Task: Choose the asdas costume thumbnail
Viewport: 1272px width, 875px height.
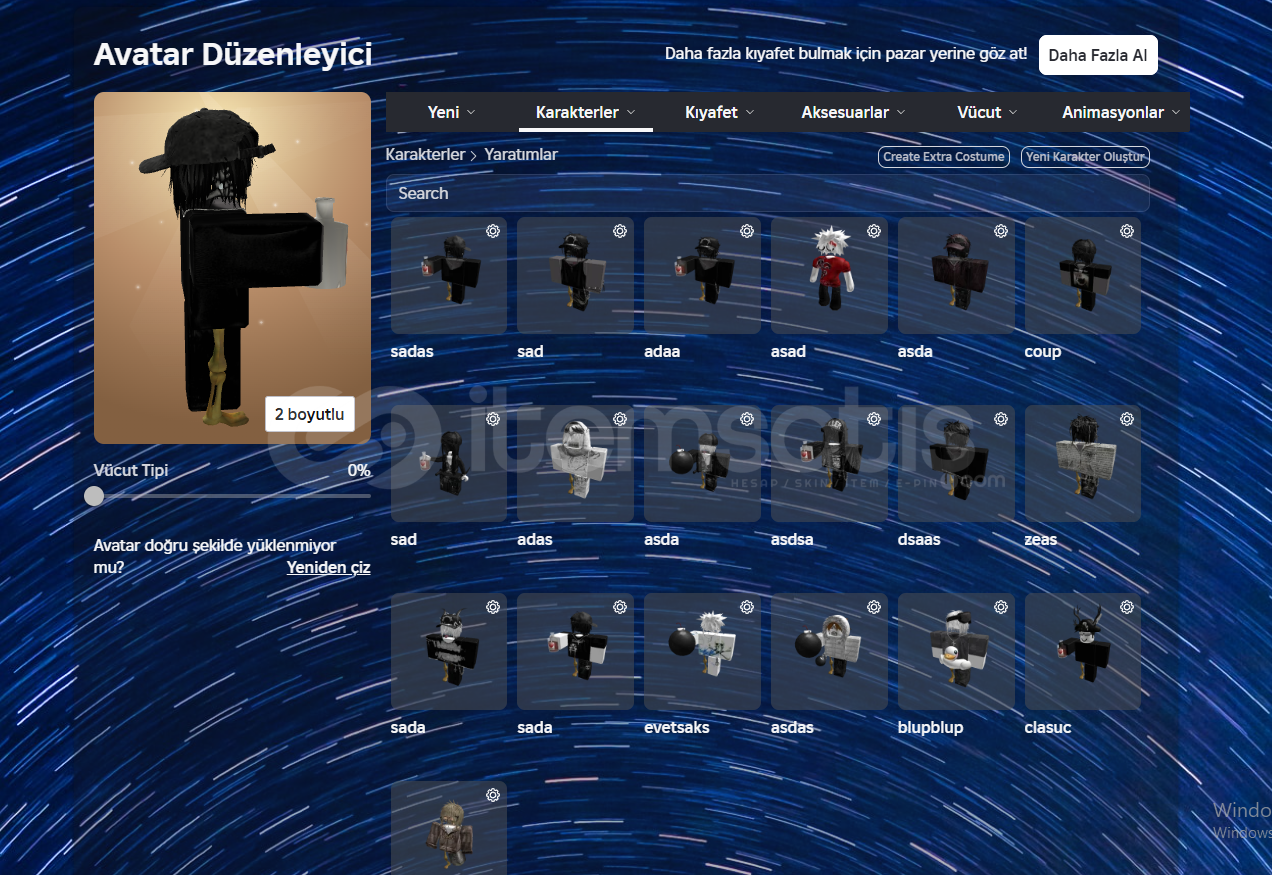Action: pos(829,652)
